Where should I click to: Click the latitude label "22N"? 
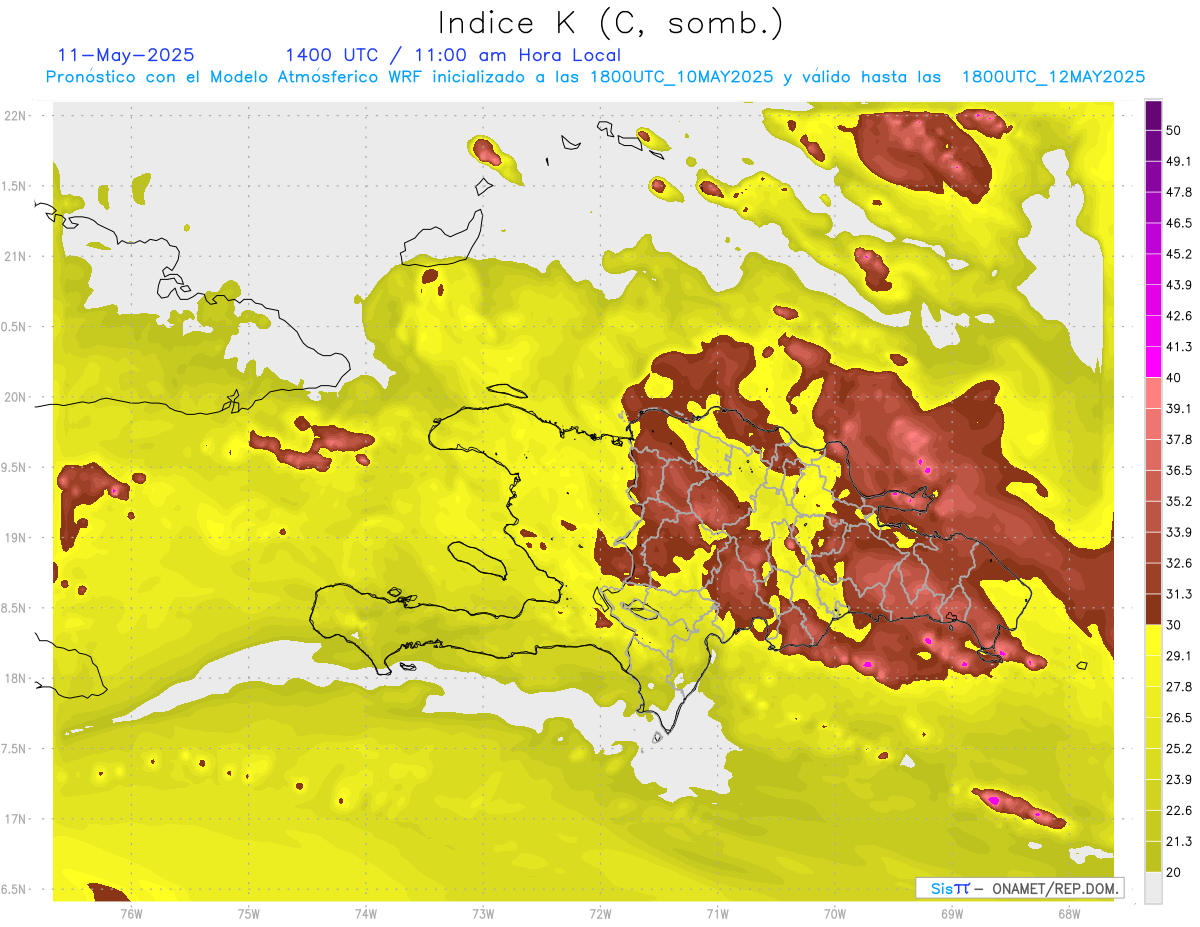tap(17, 116)
